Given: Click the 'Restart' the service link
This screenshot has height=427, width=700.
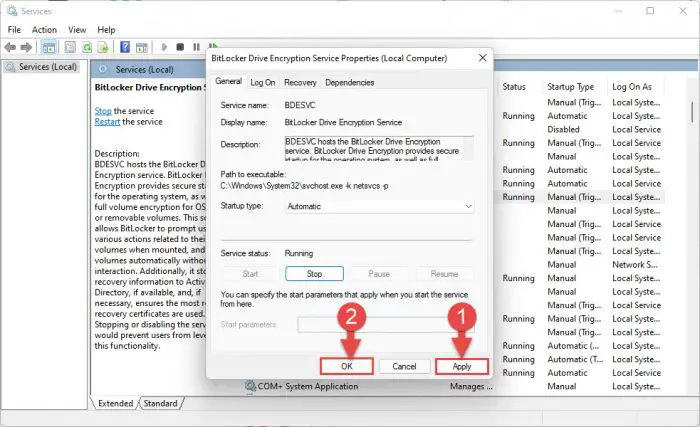Looking at the screenshot, I should point(107,121).
